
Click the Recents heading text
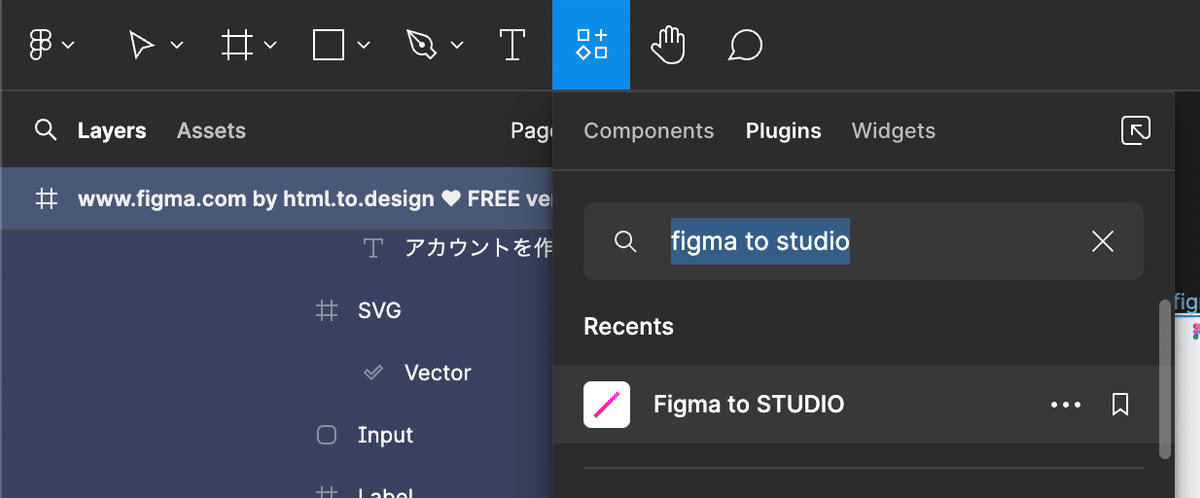tap(628, 327)
